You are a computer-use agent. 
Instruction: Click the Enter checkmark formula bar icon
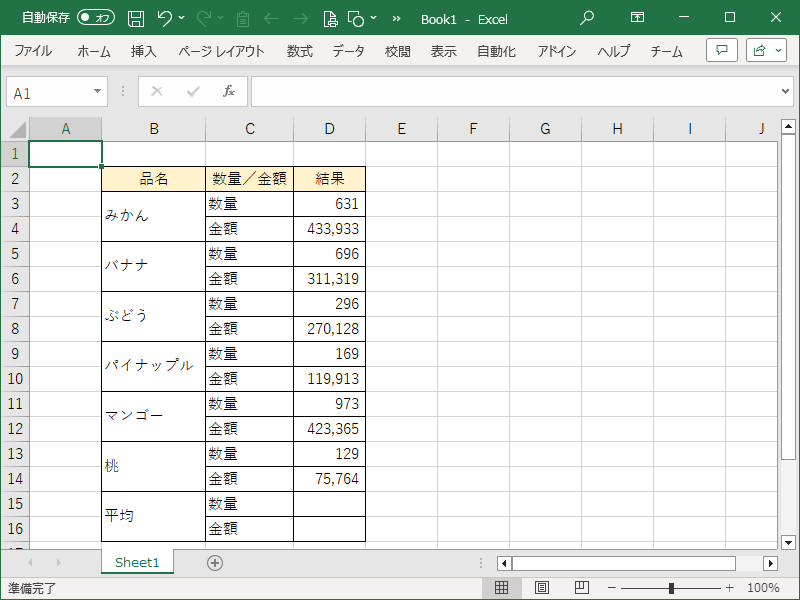(193, 91)
